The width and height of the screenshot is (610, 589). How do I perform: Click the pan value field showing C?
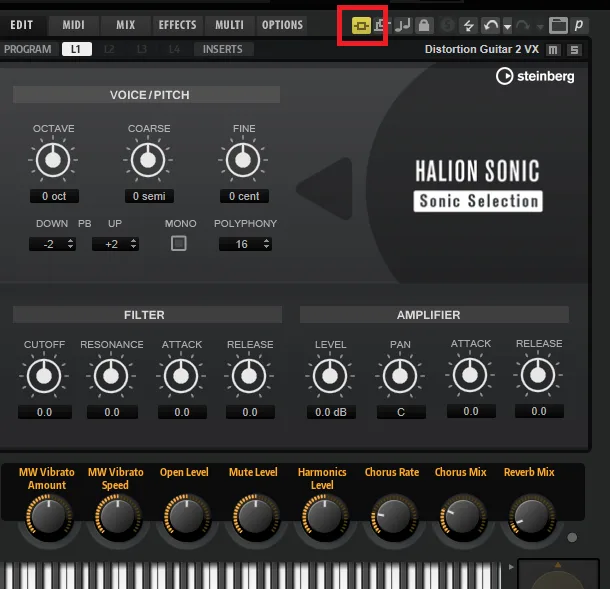click(x=401, y=412)
